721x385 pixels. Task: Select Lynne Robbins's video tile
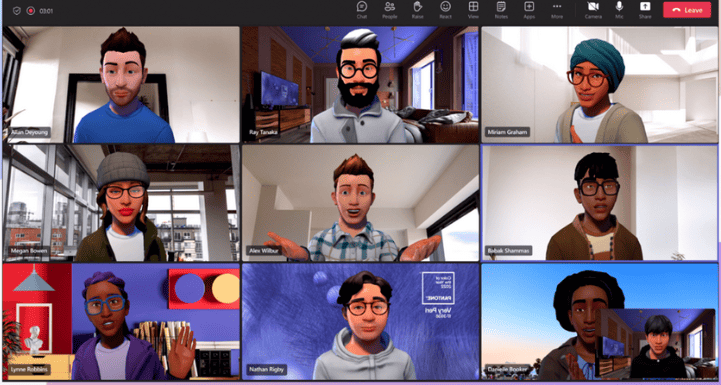tap(121, 322)
